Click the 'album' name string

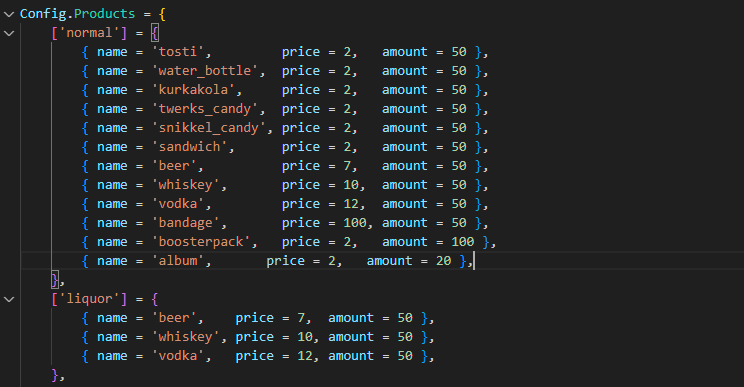coord(178,260)
